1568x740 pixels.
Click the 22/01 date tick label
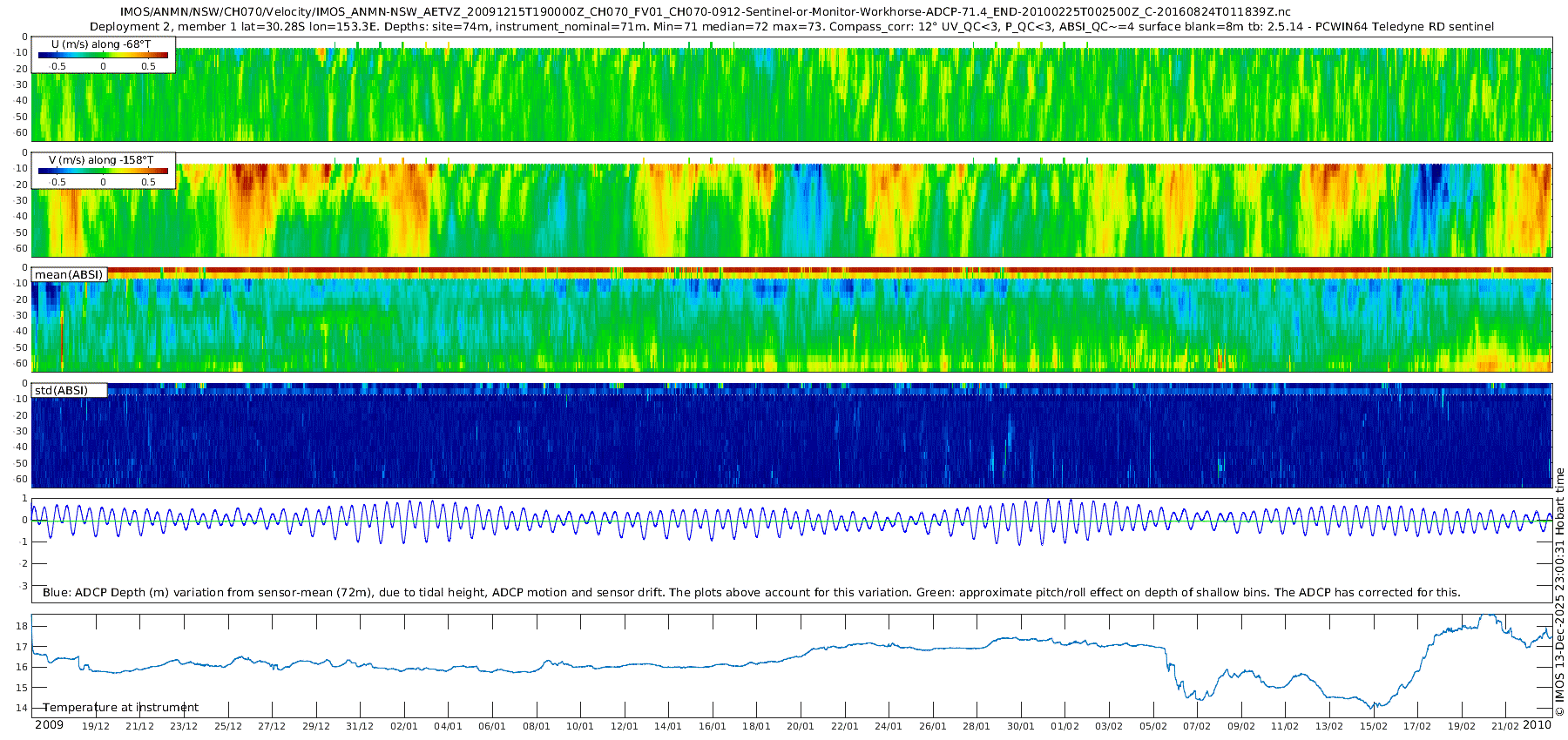coord(845,726)
